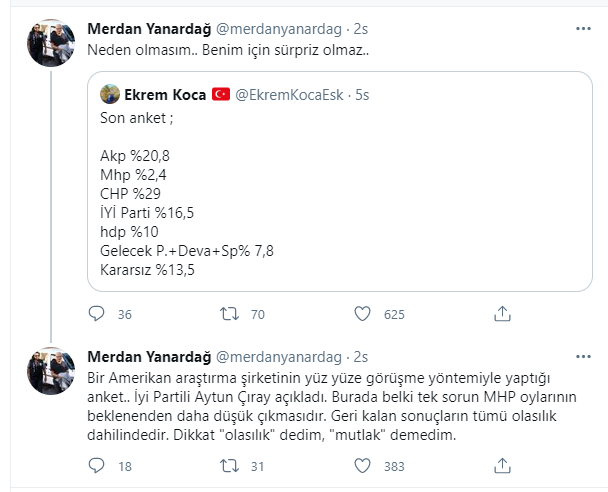Reply to the first Merdan Yanardağ tweet

pos(97,315)
